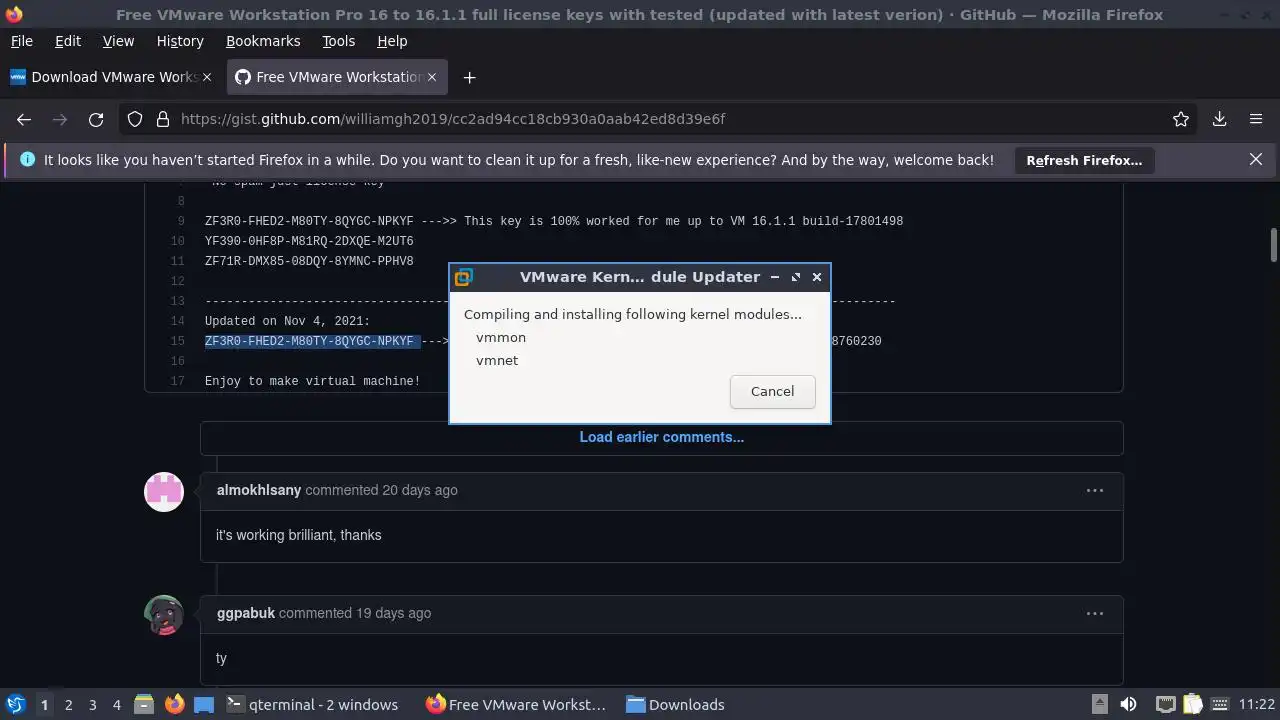Open almokhlsany's profile link
This screenshot has width=1280, height=720.
point(259,490)
